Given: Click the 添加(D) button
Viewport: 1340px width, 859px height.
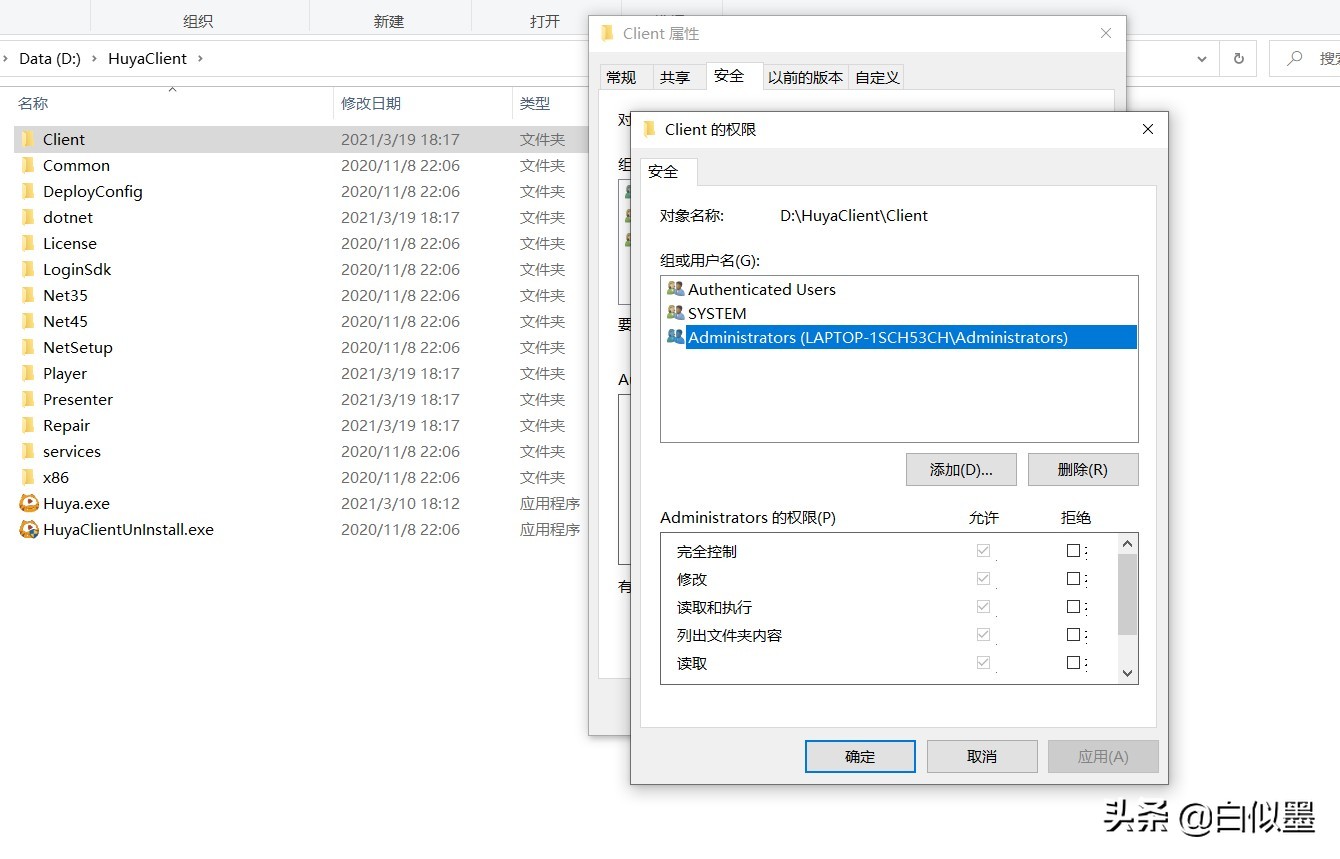Looking at the screenshot, I should pos(960,469).
